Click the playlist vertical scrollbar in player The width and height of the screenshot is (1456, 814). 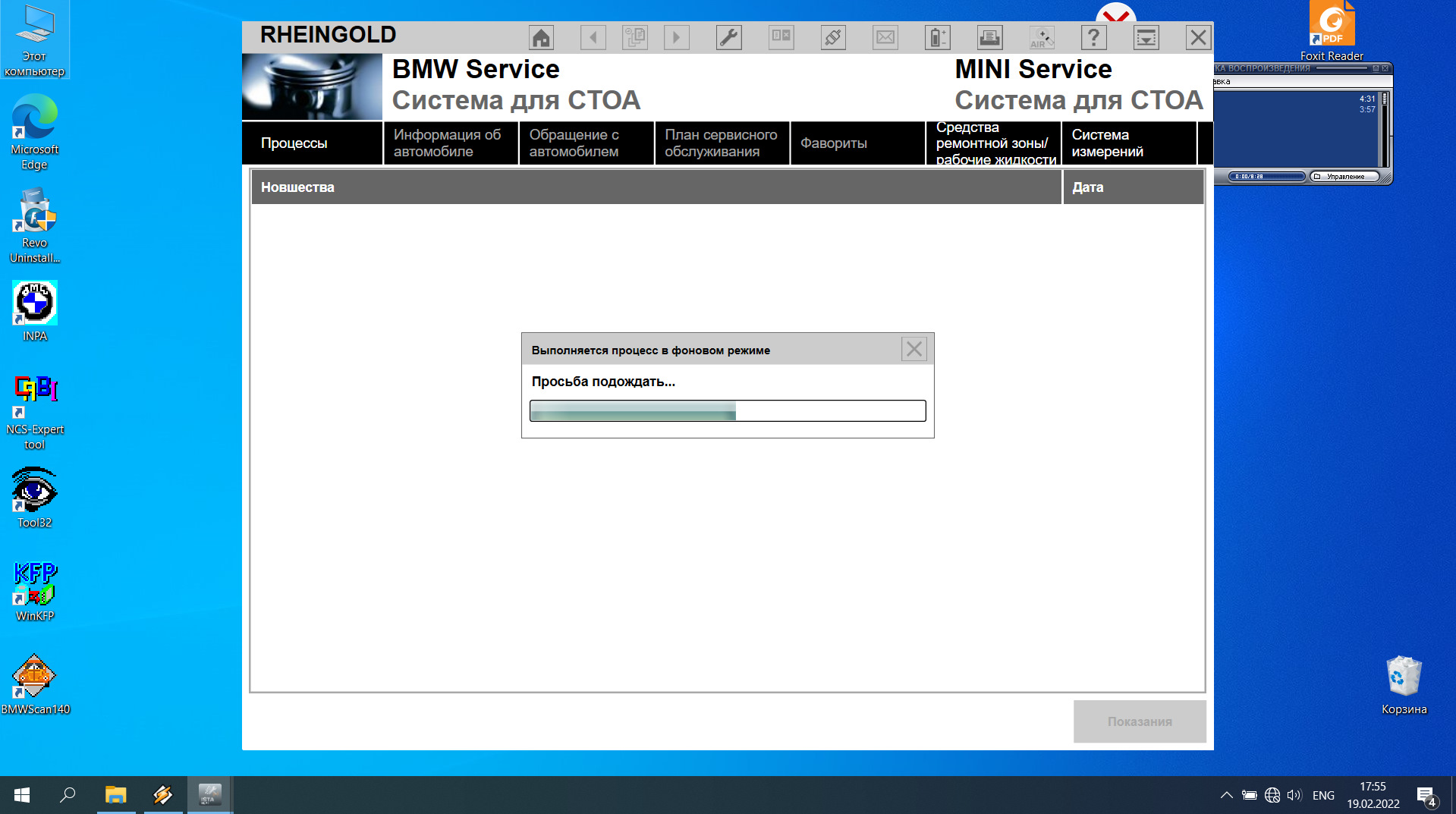tap(1385, 129)
